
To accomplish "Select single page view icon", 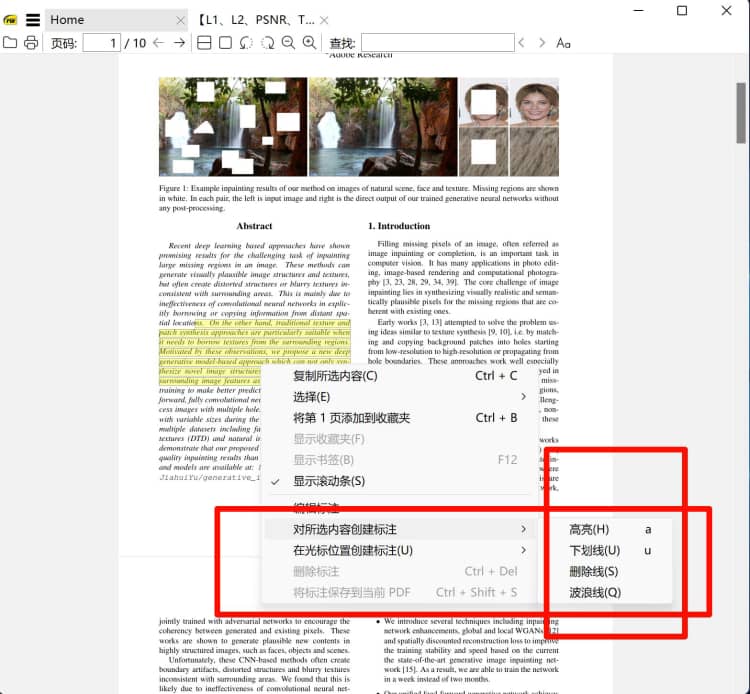I will pos(225,43).
